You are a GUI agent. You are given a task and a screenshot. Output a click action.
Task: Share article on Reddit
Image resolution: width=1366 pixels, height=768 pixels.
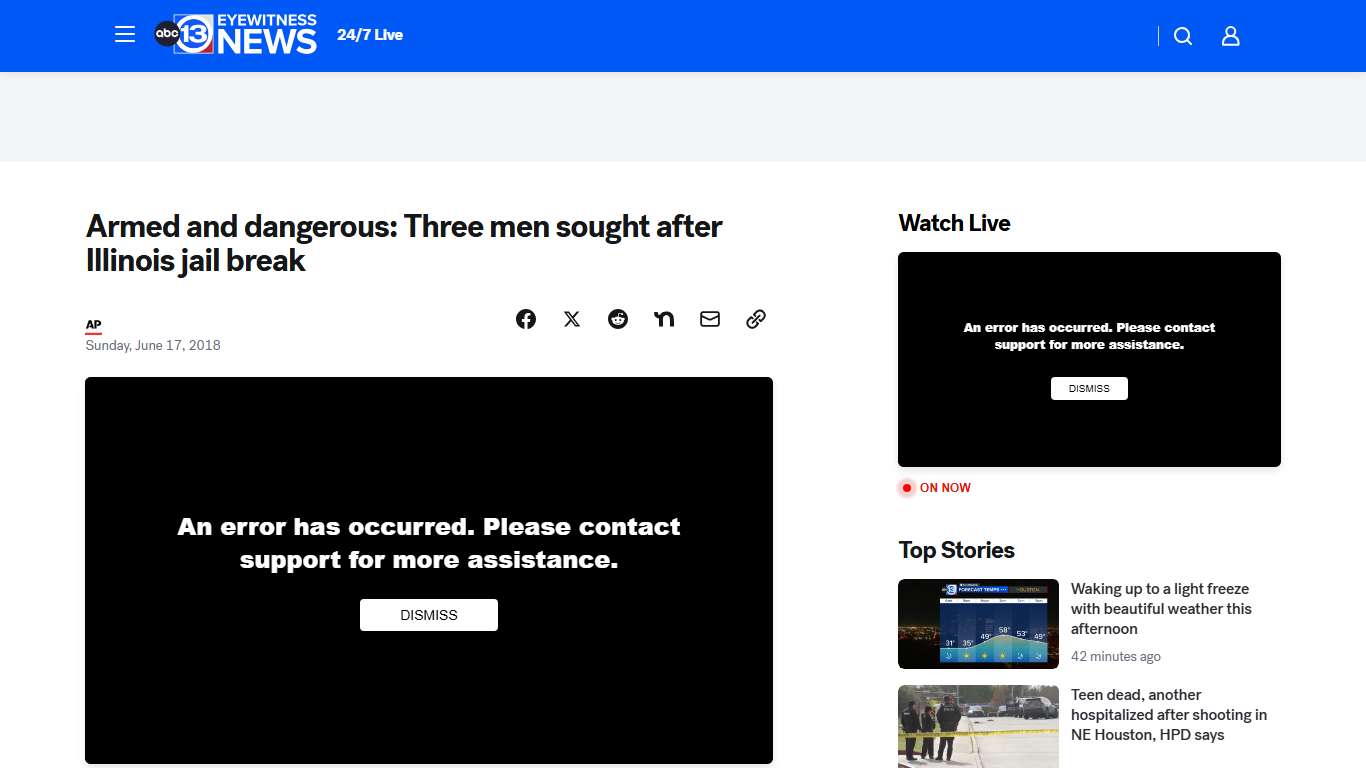618,319
